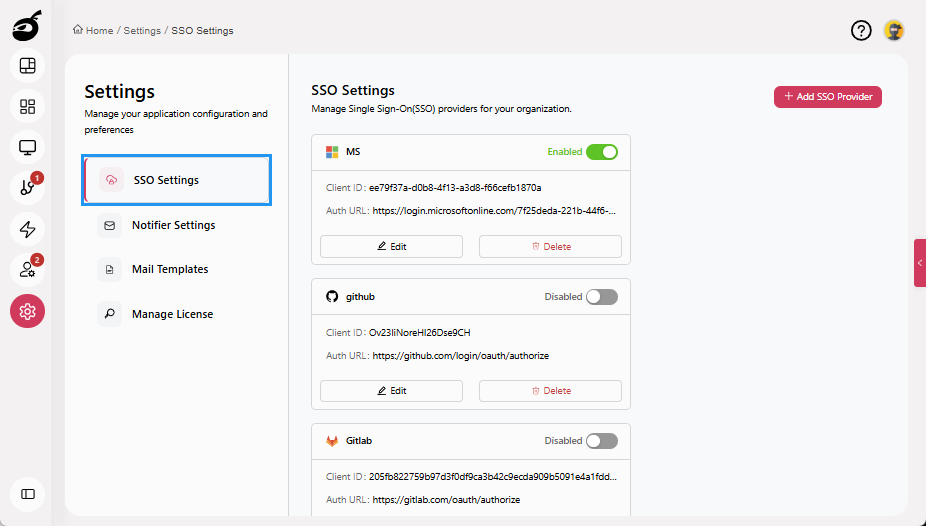Edit the github provider

pos(392,391)
